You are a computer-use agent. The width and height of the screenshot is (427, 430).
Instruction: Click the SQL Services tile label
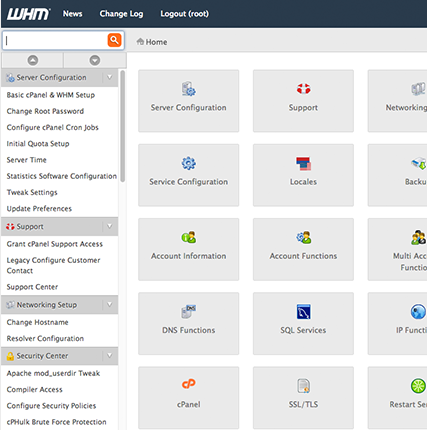303,330
